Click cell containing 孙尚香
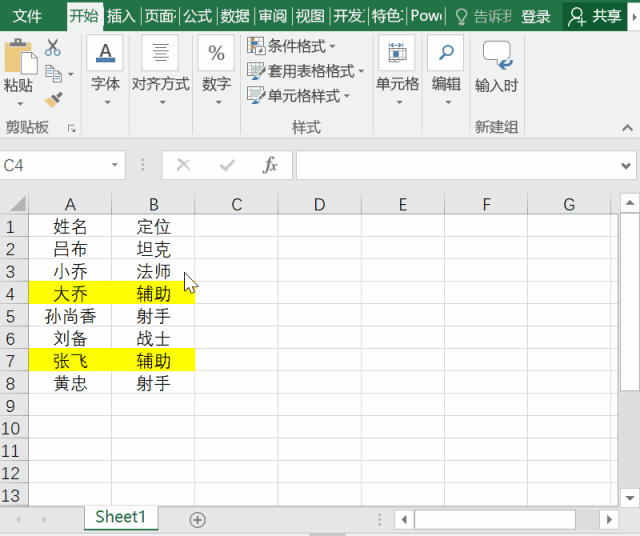 tap(70, 316)
